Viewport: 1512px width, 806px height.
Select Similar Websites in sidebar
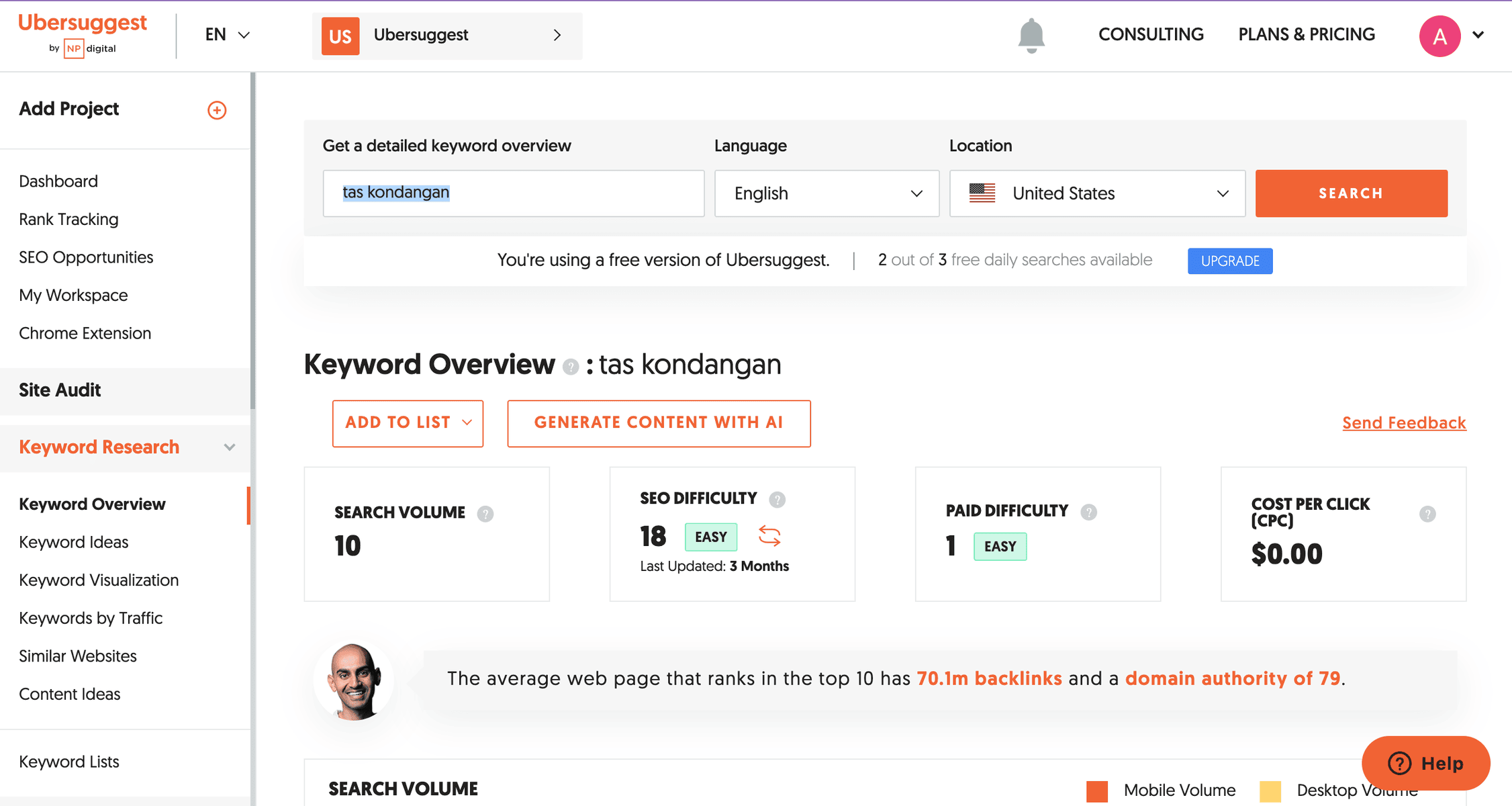78,656
